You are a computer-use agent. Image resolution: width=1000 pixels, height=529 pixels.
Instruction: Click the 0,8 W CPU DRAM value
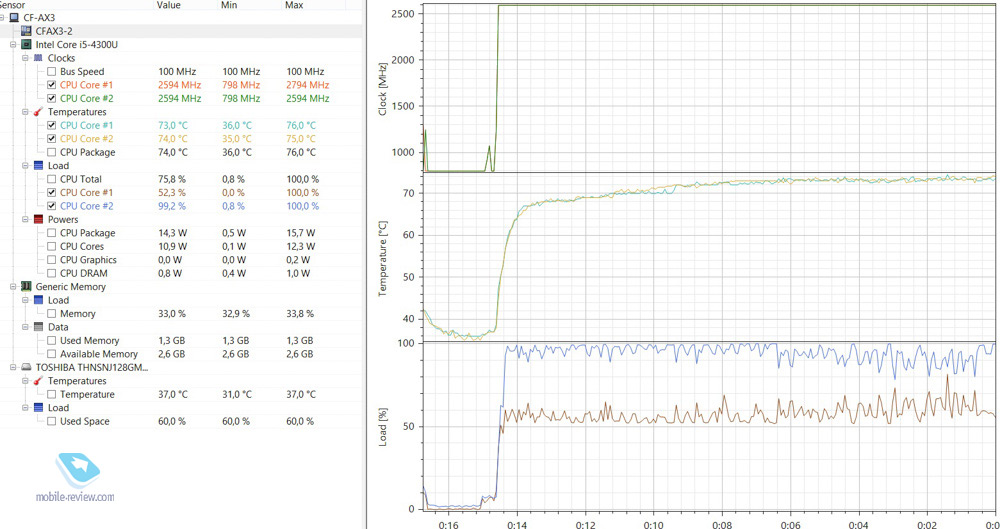[x=170, y=273]
